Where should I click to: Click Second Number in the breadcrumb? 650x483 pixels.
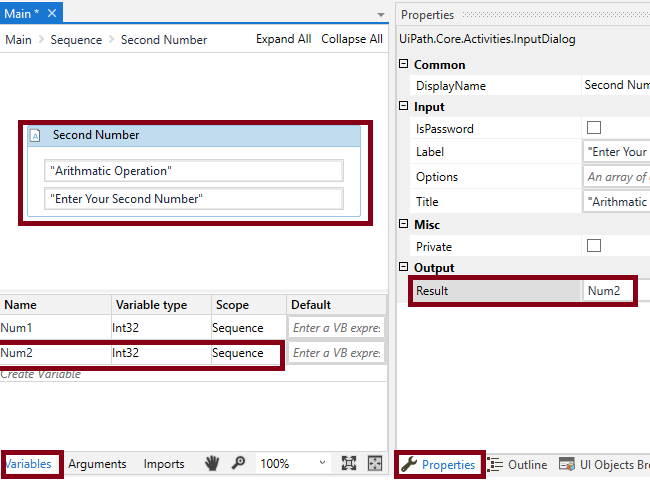click(x=164, y=40)
